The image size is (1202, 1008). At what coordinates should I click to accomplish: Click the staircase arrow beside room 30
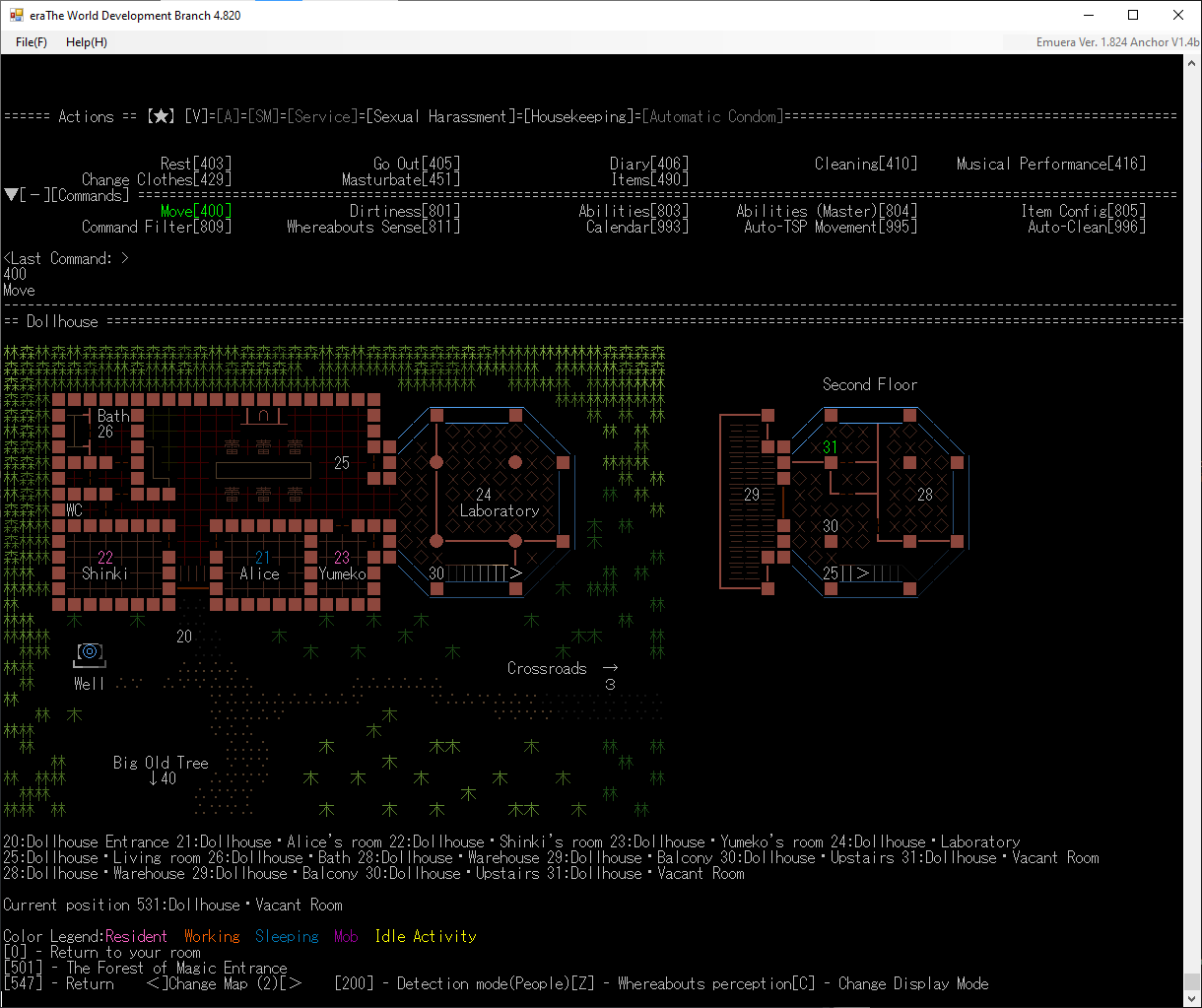(513, 573)
